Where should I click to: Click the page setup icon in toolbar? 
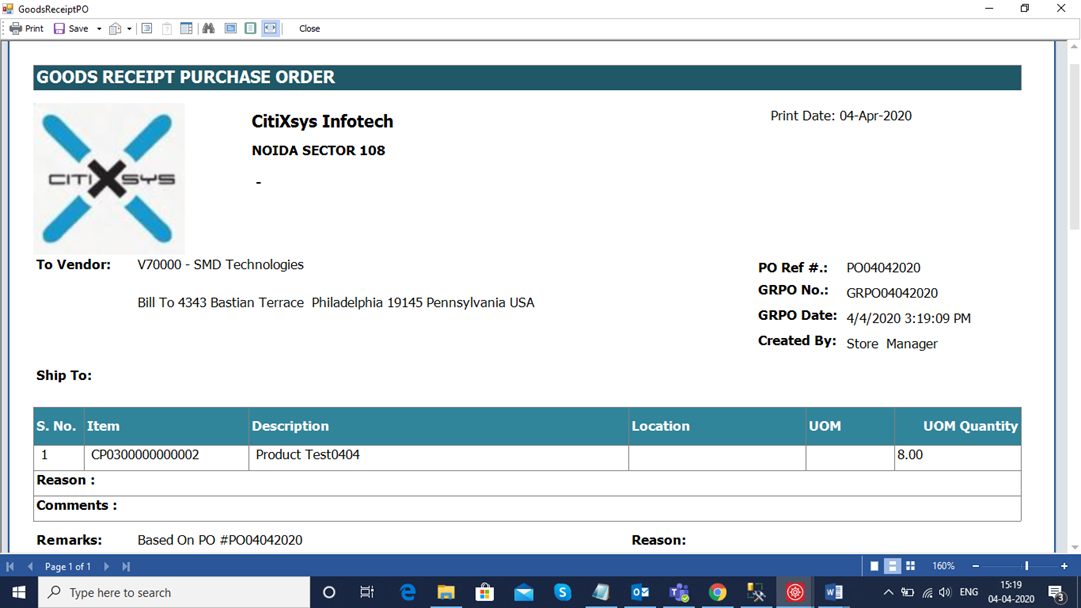point(147,28)
